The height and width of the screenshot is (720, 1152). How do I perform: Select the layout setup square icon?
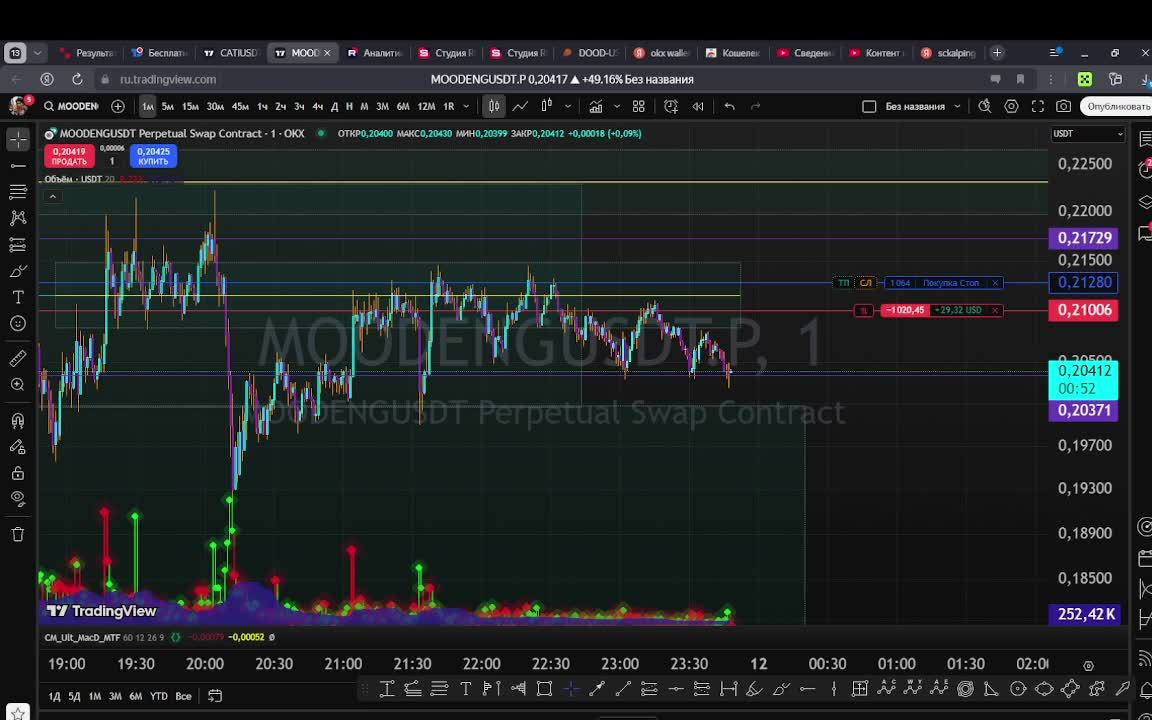point(868,107)
